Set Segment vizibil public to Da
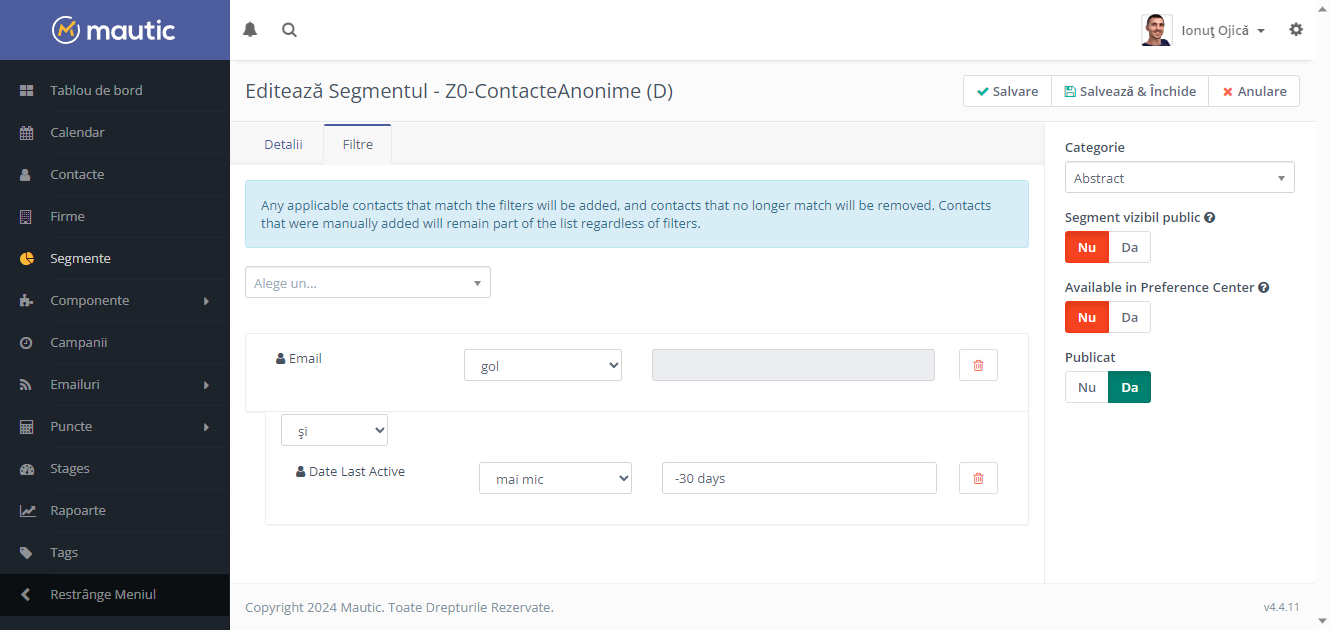This screenshot has width=1330, height=630. point(1130,247)
